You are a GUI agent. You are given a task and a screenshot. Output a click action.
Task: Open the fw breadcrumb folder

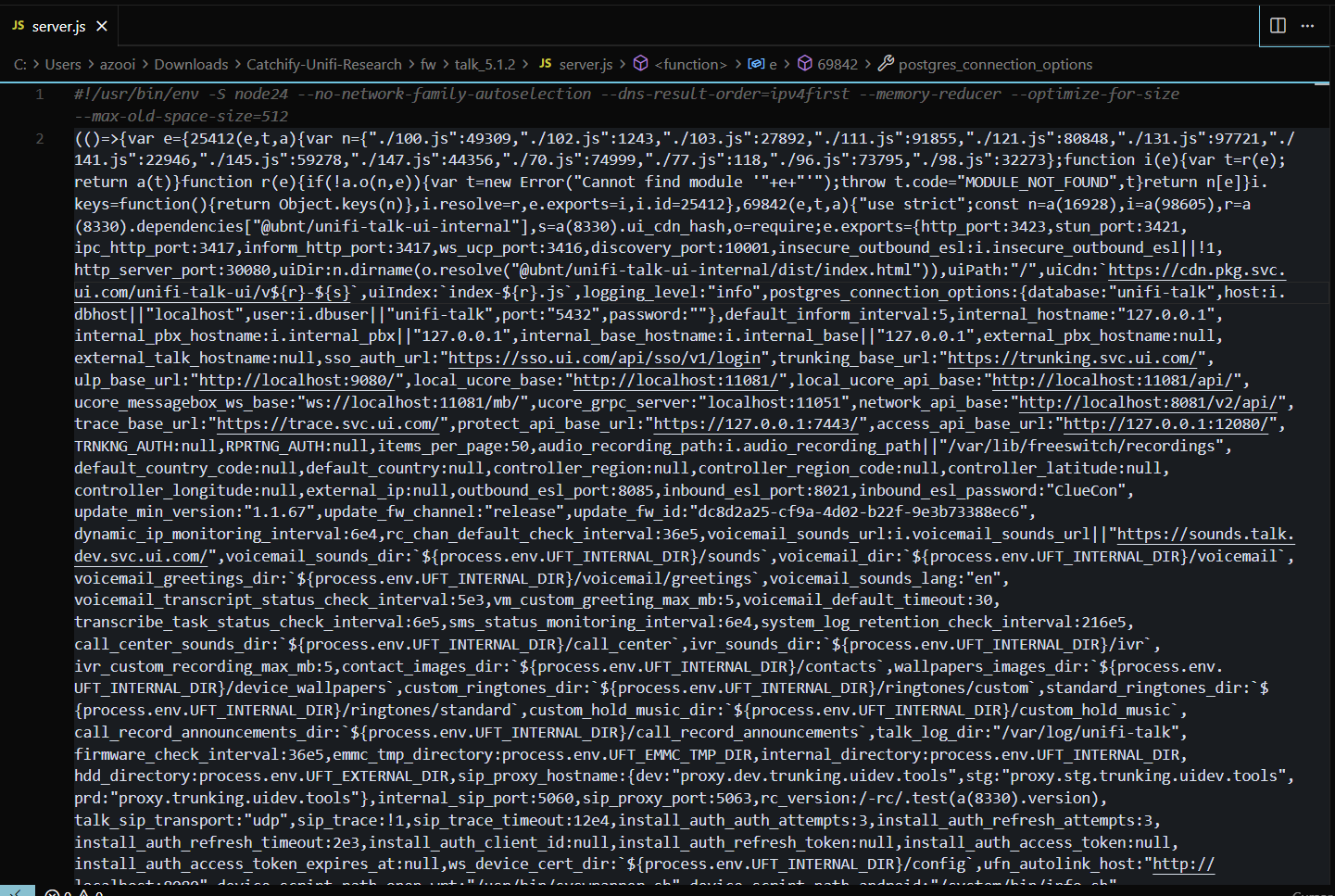tap(428, 65)
